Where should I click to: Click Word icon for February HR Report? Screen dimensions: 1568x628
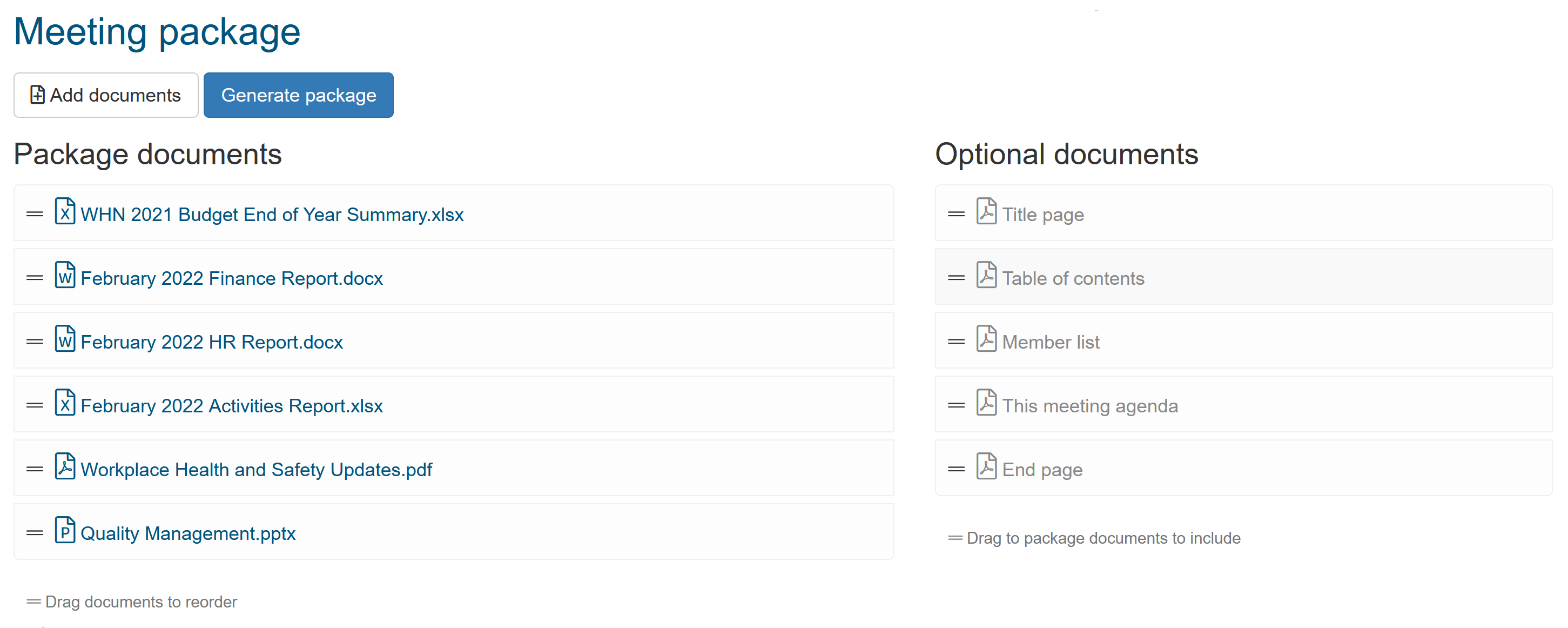click(x=64, y=339)
